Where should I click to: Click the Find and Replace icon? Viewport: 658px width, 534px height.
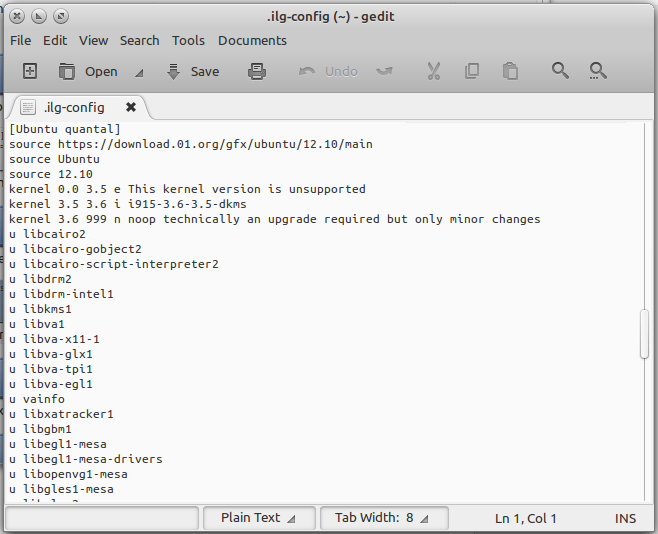coord(598,71)
